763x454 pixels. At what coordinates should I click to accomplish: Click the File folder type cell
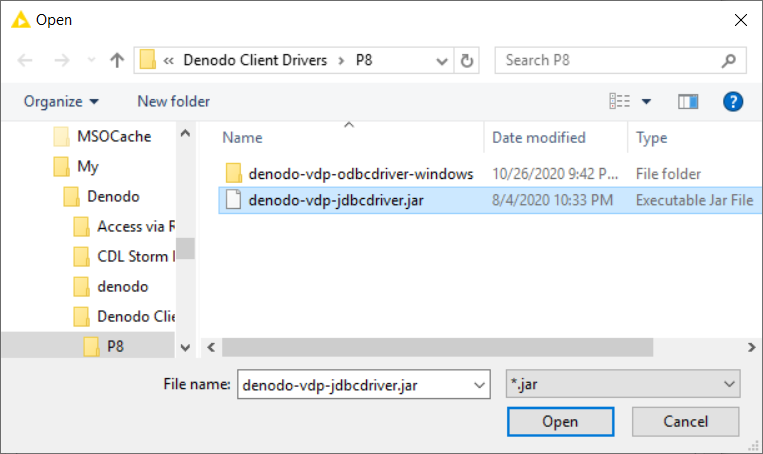click(x=668, y=174)
